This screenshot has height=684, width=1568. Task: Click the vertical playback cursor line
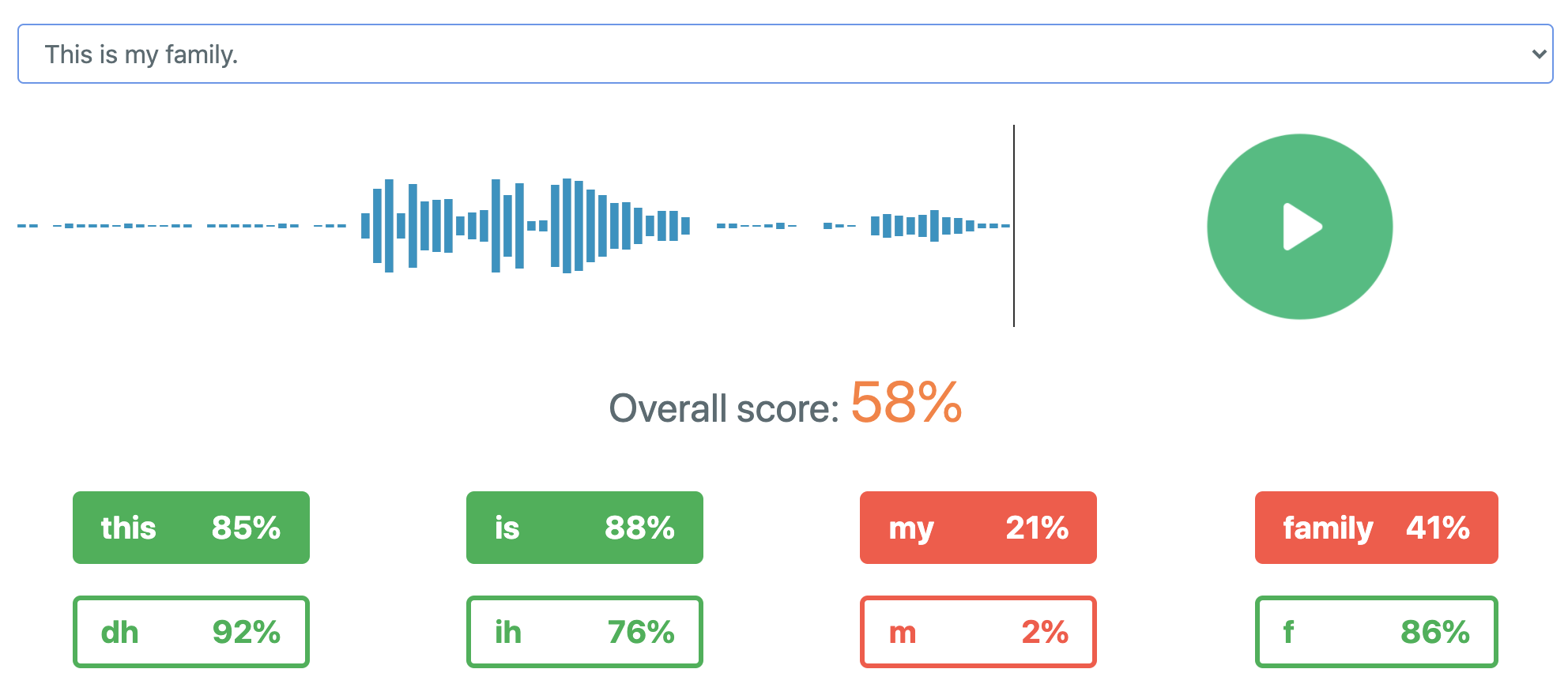[1014, 225]
